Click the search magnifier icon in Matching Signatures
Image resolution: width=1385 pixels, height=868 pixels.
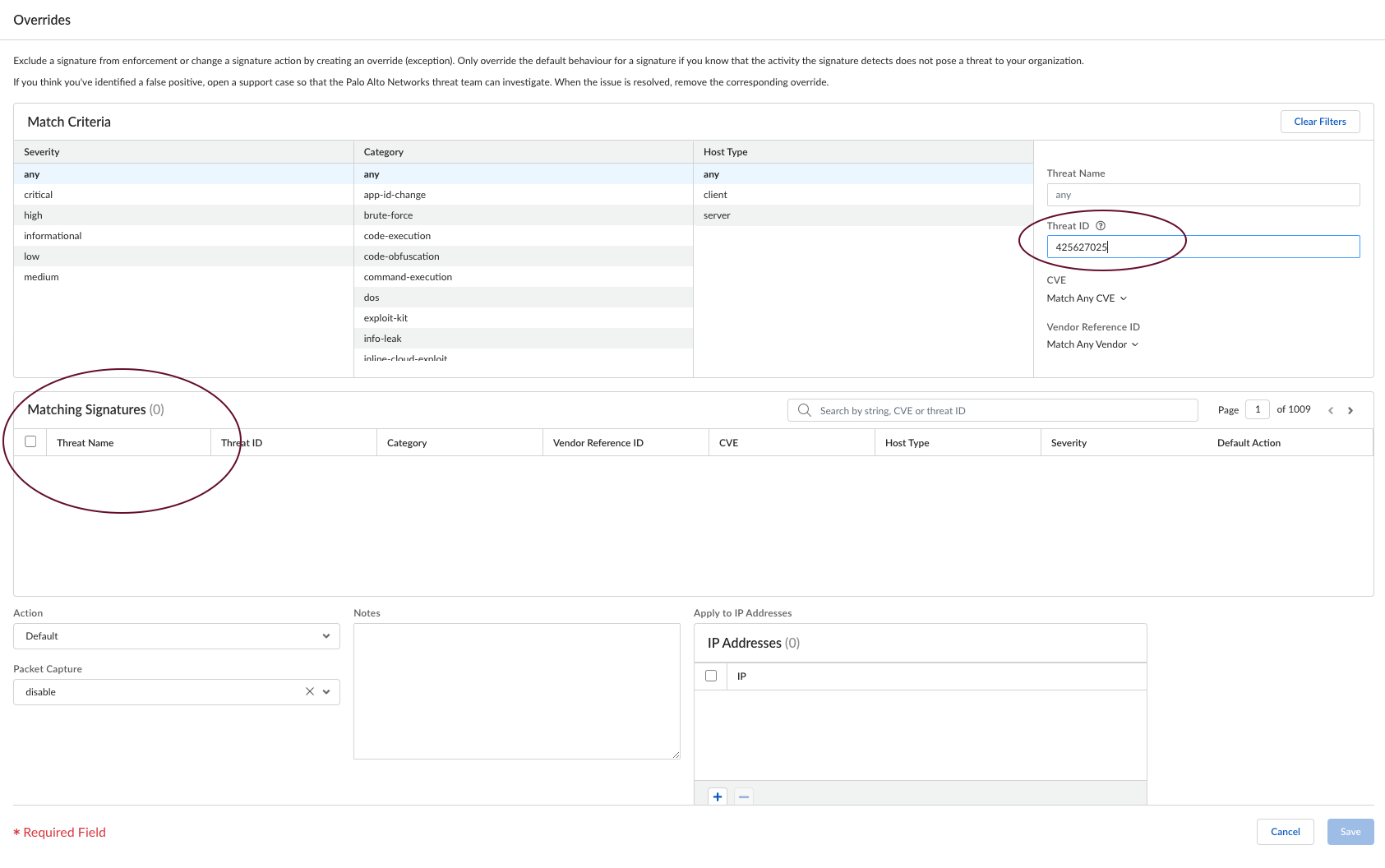coord(805,410)
